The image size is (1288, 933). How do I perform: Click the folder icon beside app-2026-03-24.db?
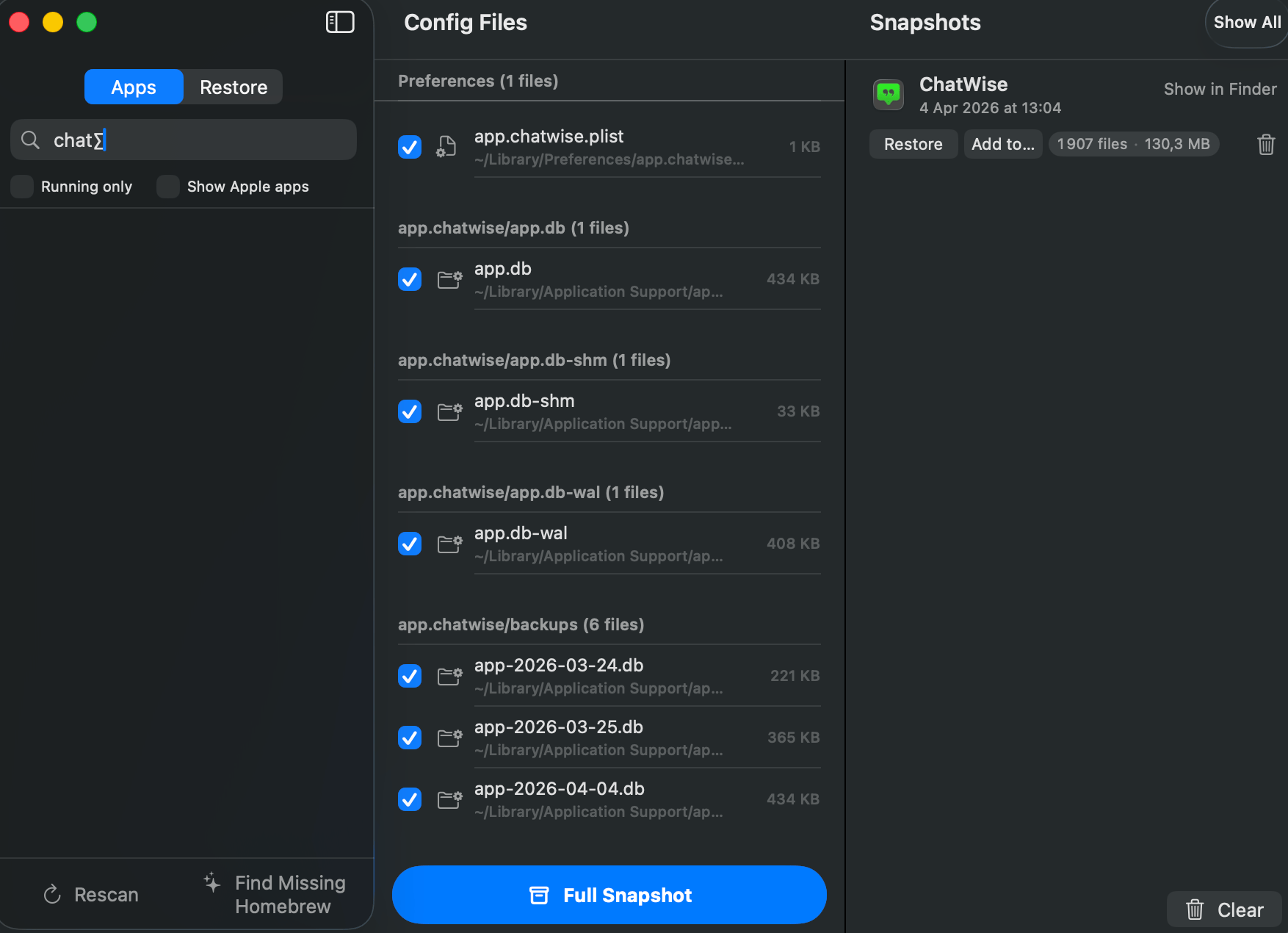click(449, 676)
